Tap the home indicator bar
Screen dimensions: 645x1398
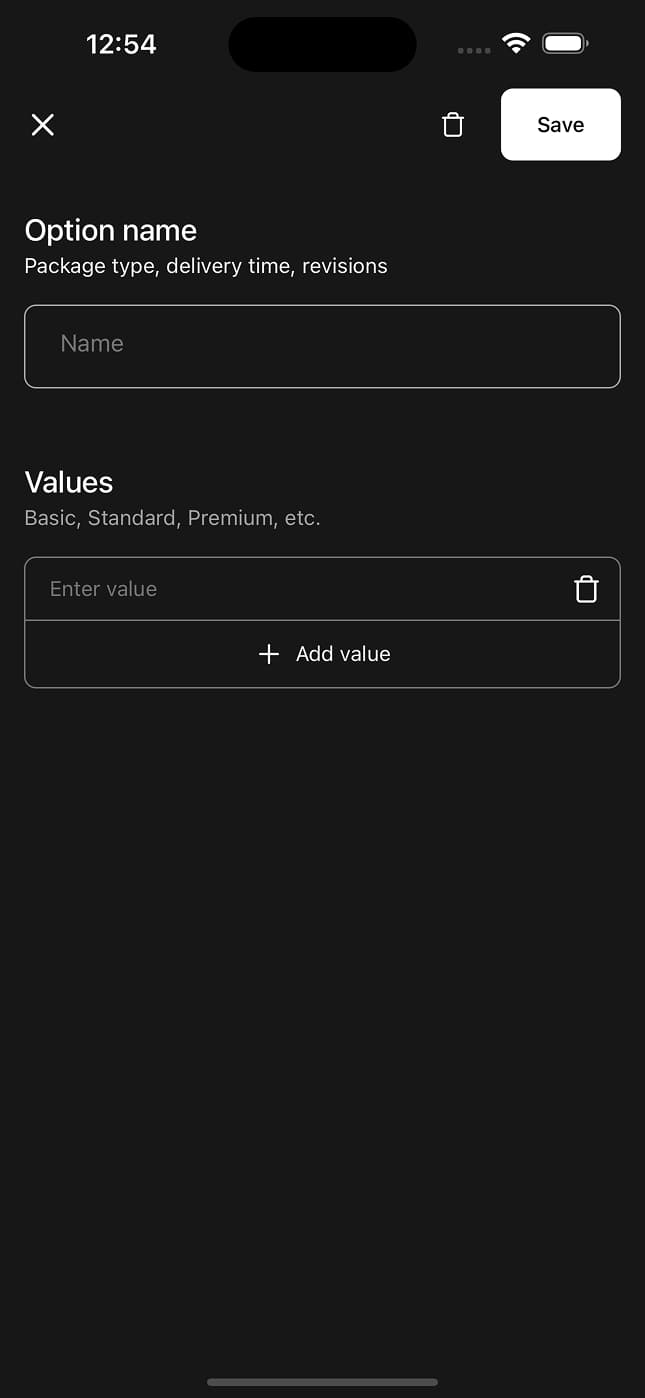coord(322,1382)
